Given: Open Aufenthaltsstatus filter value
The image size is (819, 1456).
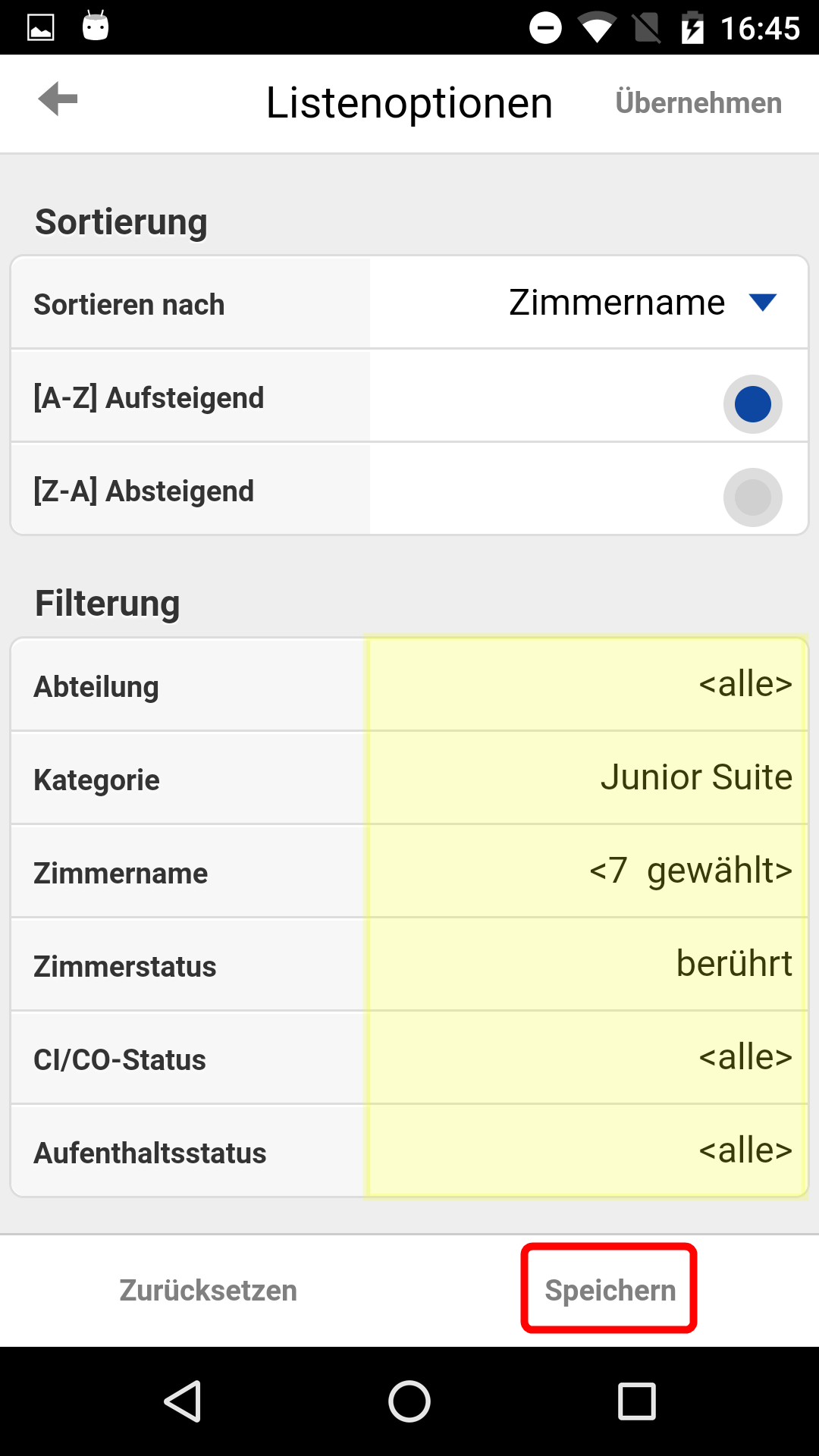Looking at the screenshot, I should point(587,1151).
